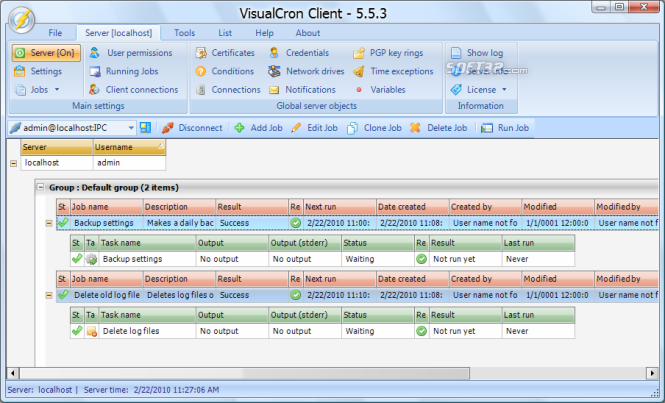Click Add Job
The image size is (665, 403).
coord(258,128)
